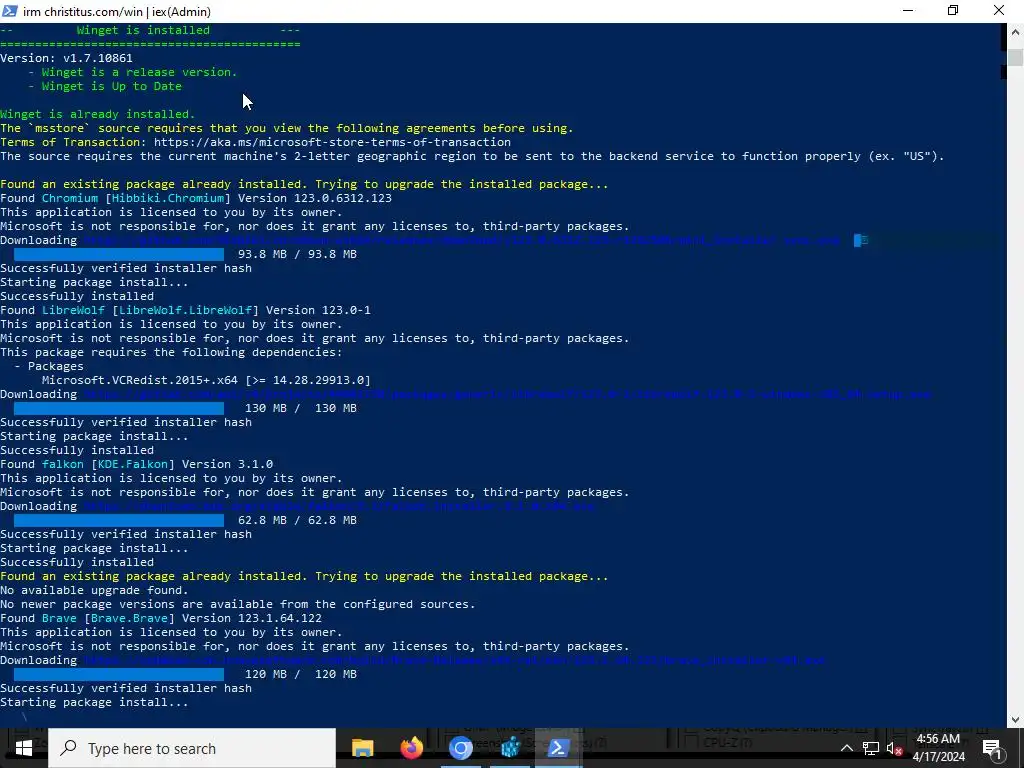1024x768 pixels.
Task: Open the microsoft-store-terms-of-transaction URL
Action: [x=332, y=142]
